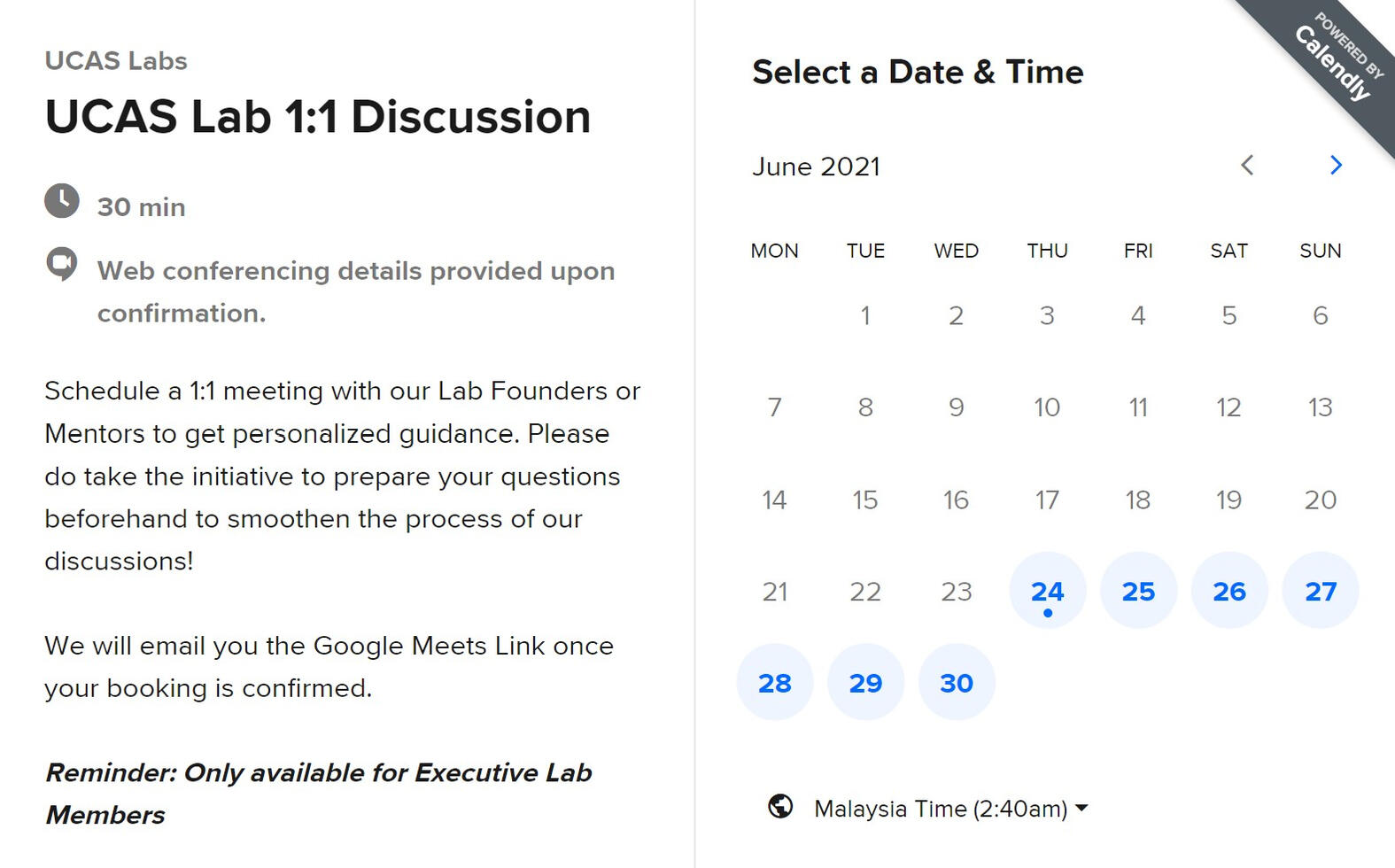Screen dimensions: 1395x868
Task: Go to the previous month arrow
Action: pos(1247,166)
